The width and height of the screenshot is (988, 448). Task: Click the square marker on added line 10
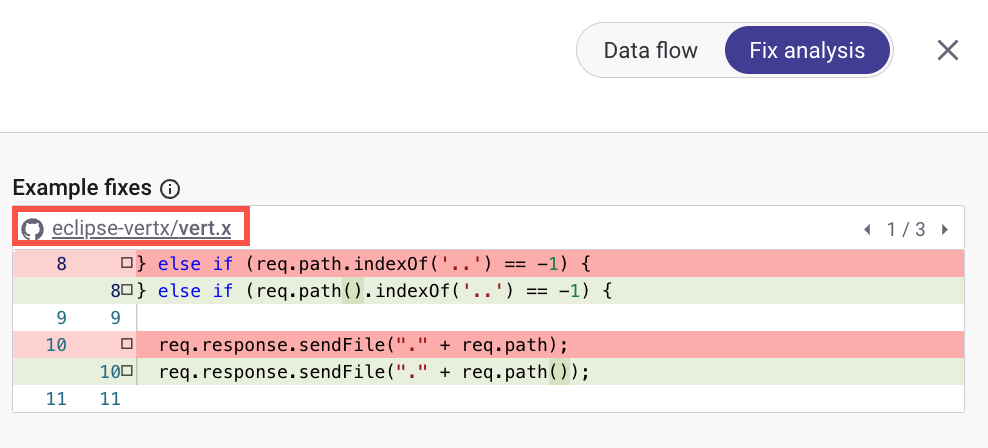pyautogui.click(x=127, y=372)
